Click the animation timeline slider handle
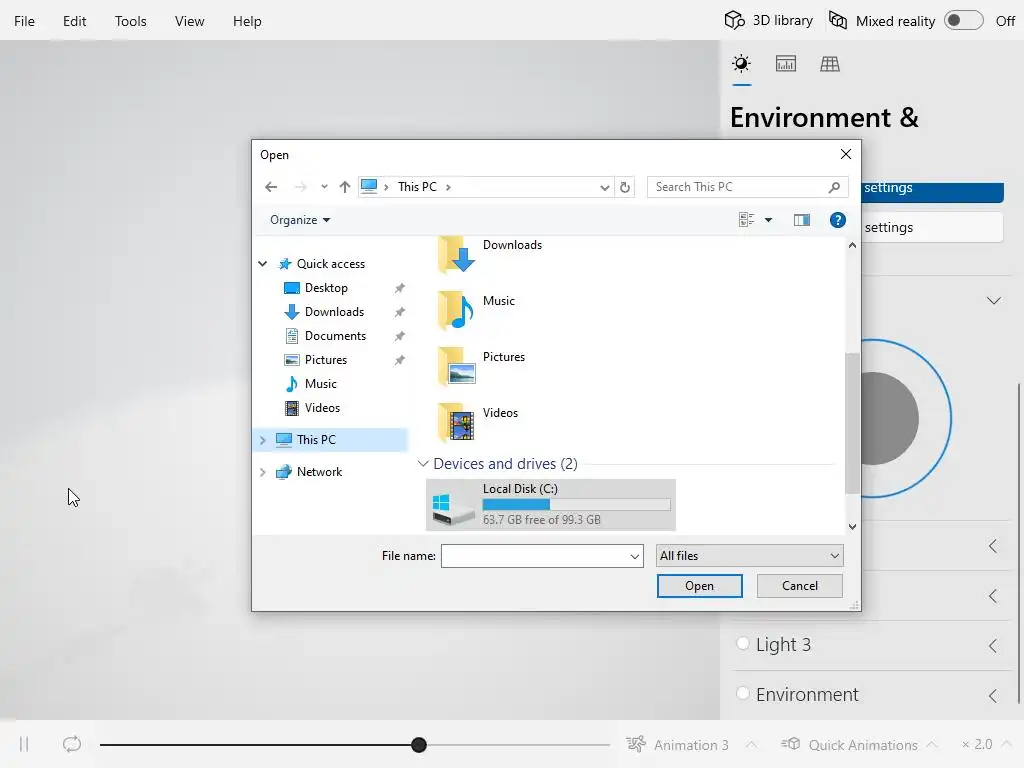The width and height of the screenshot is (1024, 768). 419,744
